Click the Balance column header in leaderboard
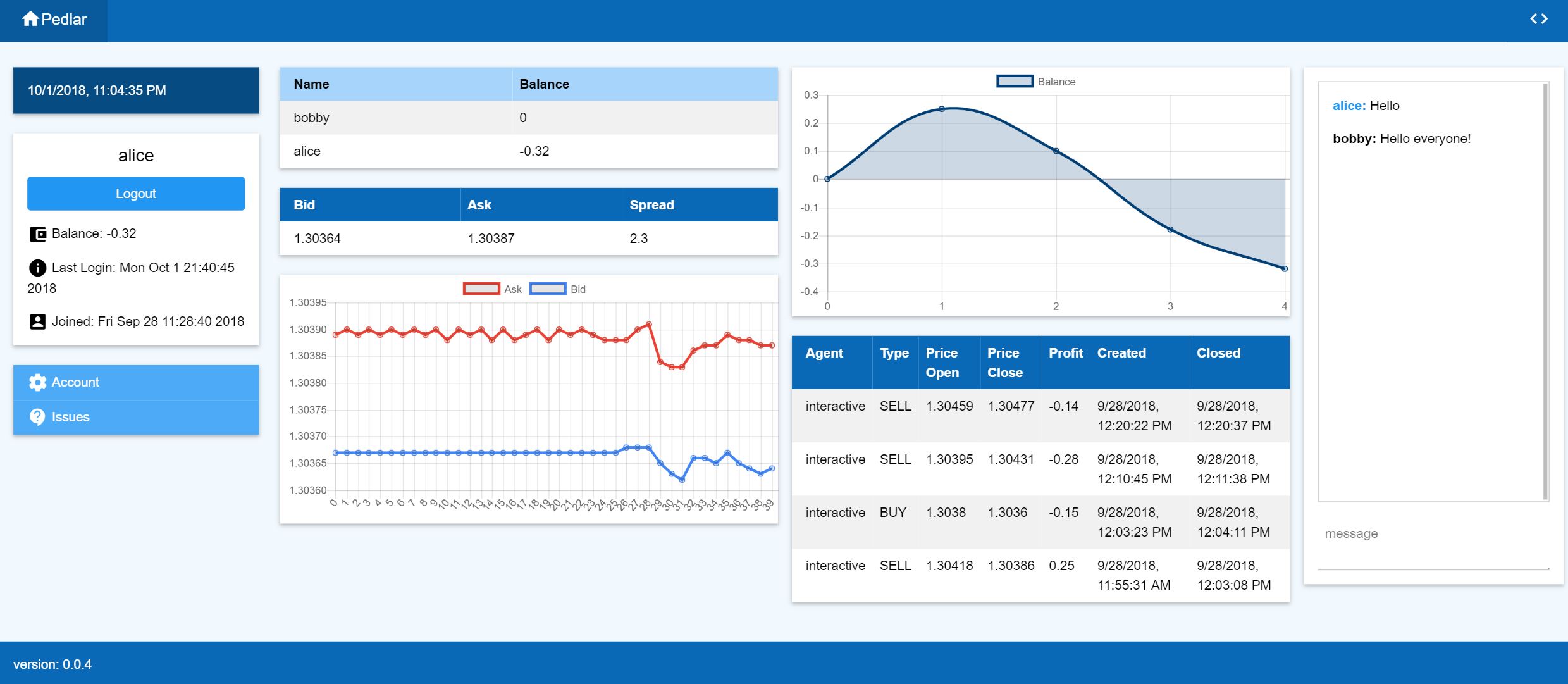The width and height of the screenshot is (1568, 684). [x=544, y=84]
